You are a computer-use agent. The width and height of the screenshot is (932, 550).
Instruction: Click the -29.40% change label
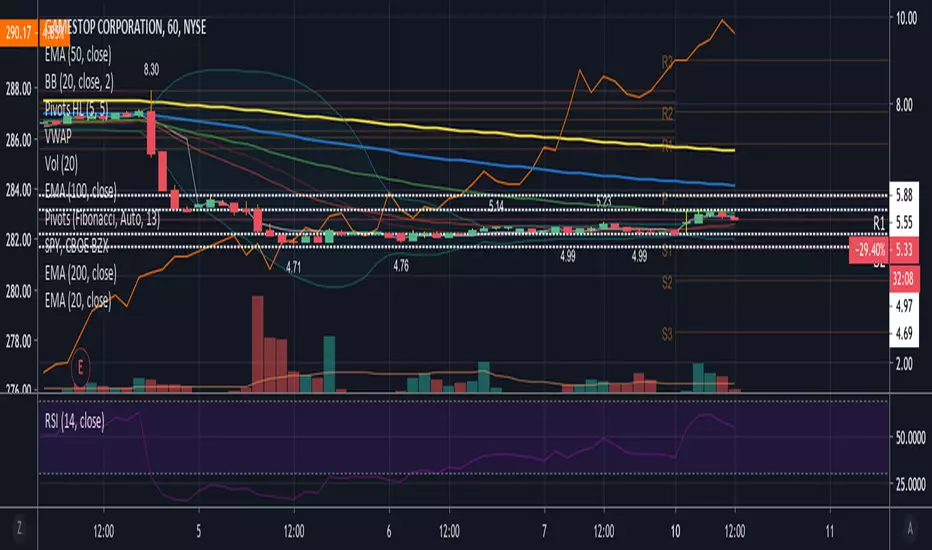[870, 250]
